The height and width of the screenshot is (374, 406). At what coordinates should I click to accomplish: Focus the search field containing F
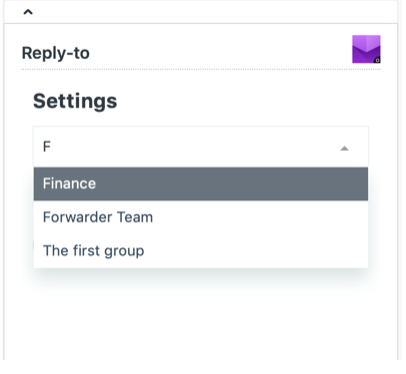(x=201, y=147)
